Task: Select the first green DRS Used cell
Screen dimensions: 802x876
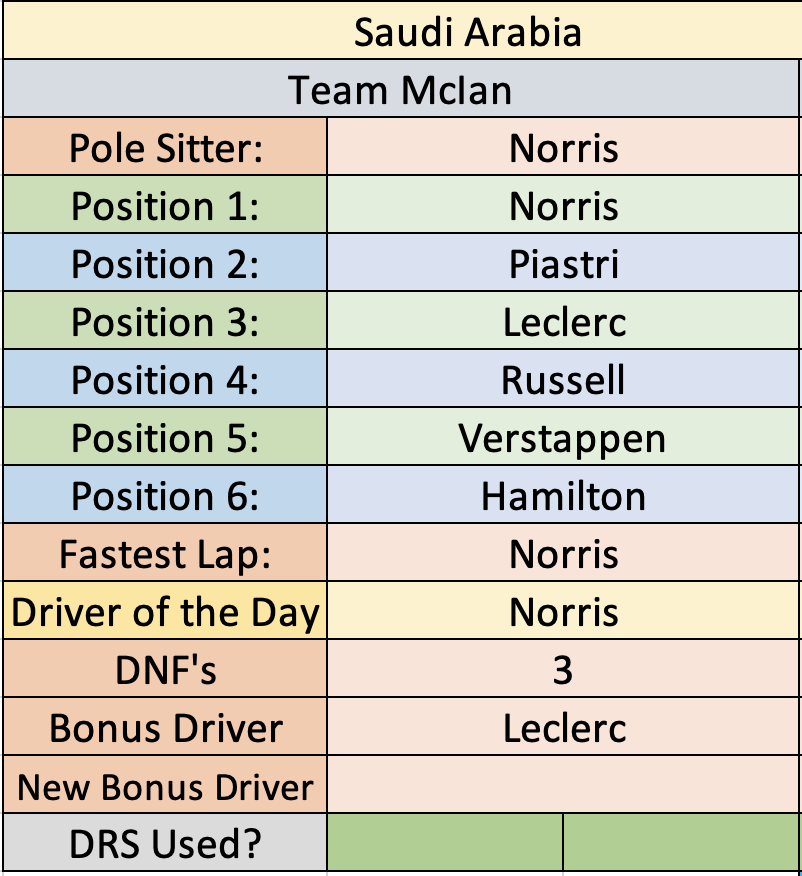Action: click(445, 842)
